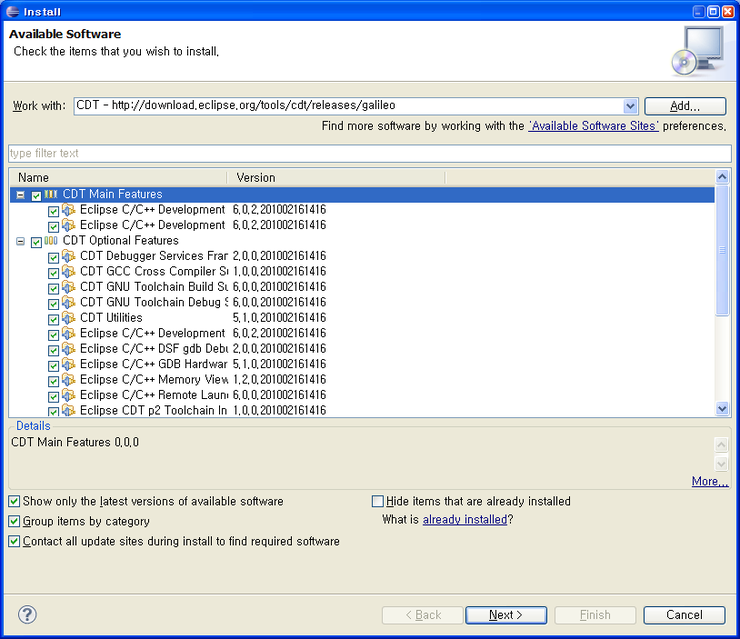Screen dimensions: 740x639
Task: Click the Next button
Action: (x=506, y=615)
